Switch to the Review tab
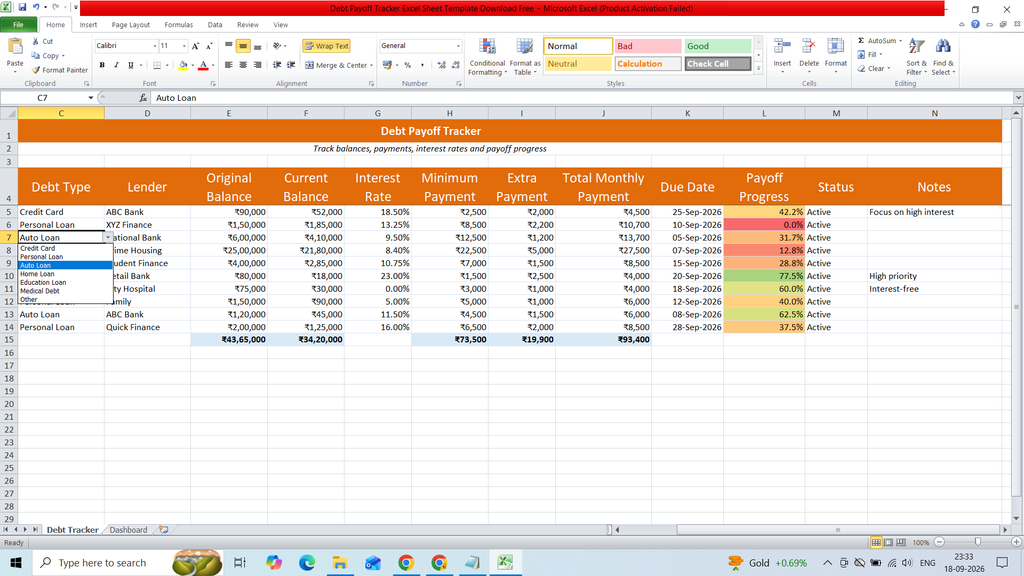 point(248,25)
